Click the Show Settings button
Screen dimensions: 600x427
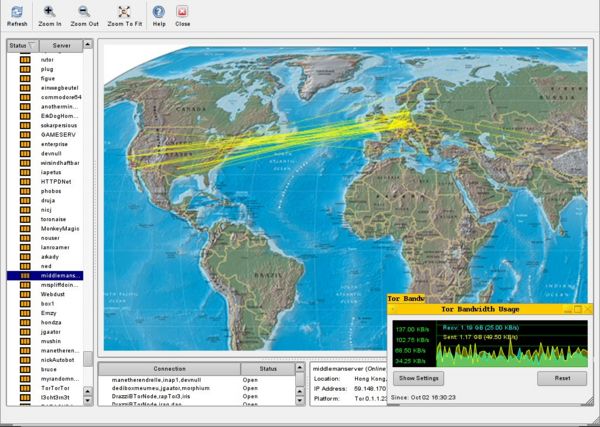(x=419, y=378)
